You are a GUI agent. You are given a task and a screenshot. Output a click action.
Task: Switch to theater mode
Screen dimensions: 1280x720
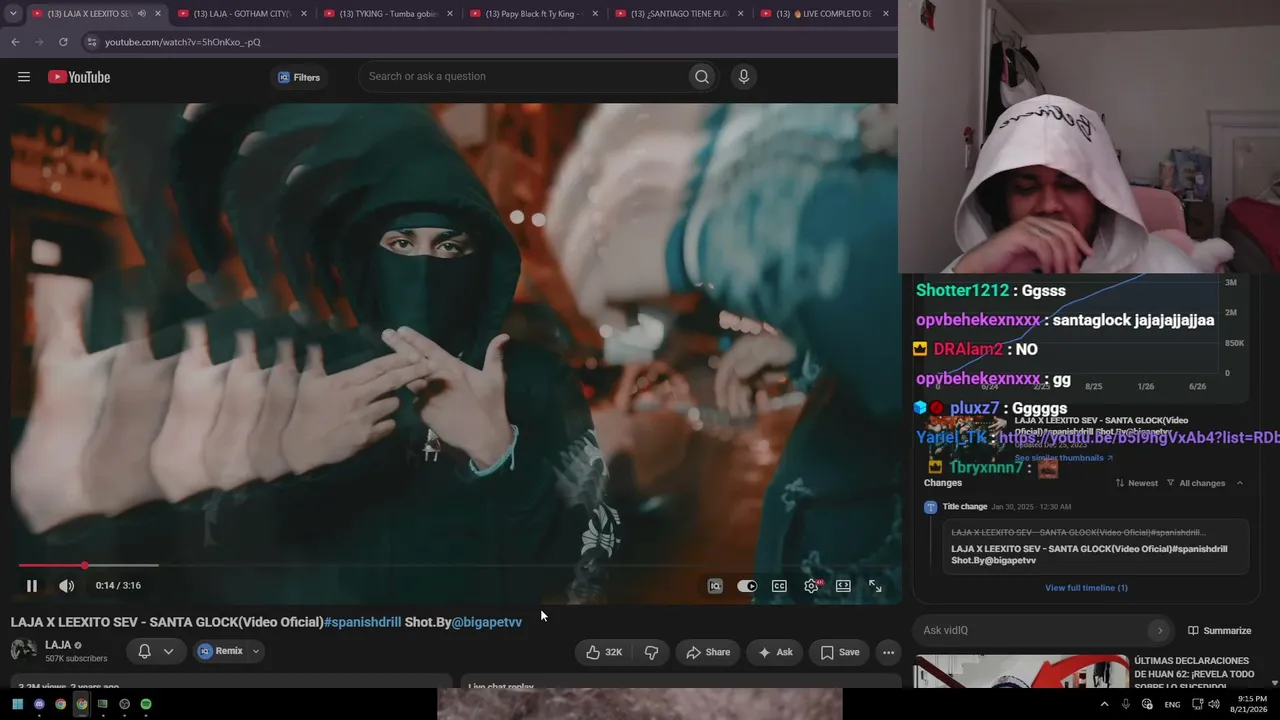point(843,586)
